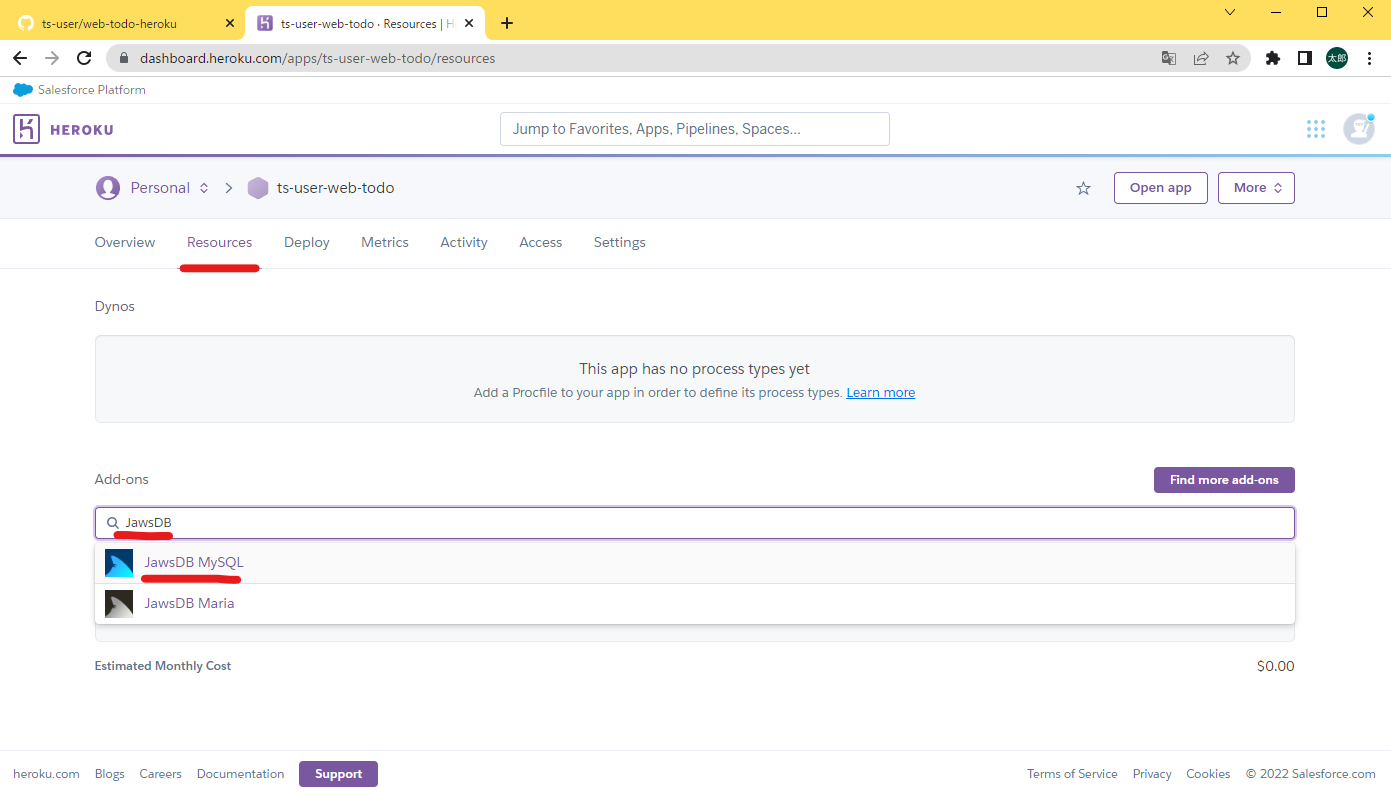This screenshot has height=796, width=1391.
Task: Open the Blogs footer link
Action: coord(110,774)
